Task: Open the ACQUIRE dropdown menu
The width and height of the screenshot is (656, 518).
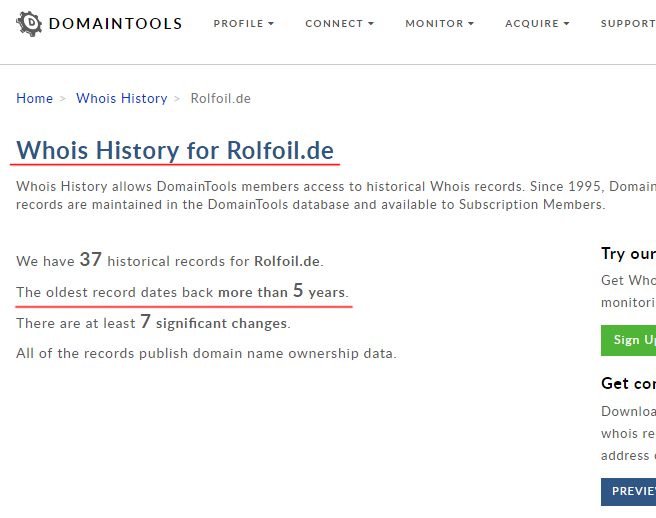Action: point(537,23)
